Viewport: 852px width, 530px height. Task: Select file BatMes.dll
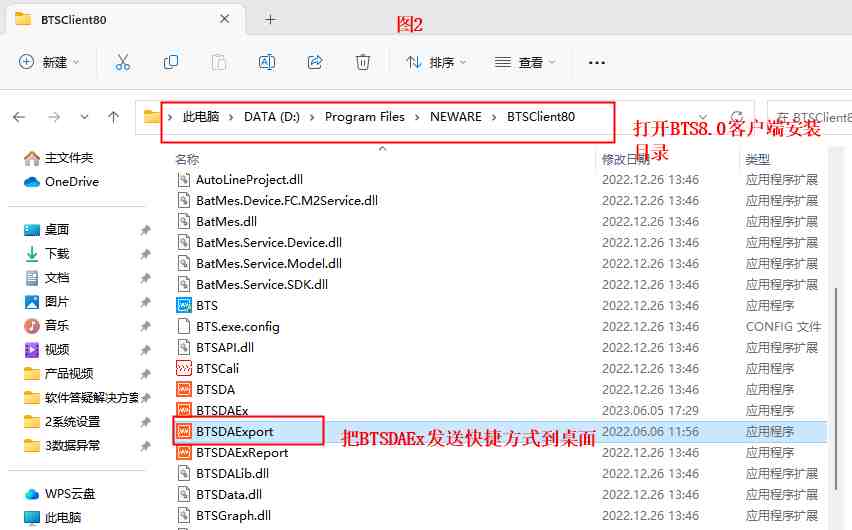coord(227,221)
